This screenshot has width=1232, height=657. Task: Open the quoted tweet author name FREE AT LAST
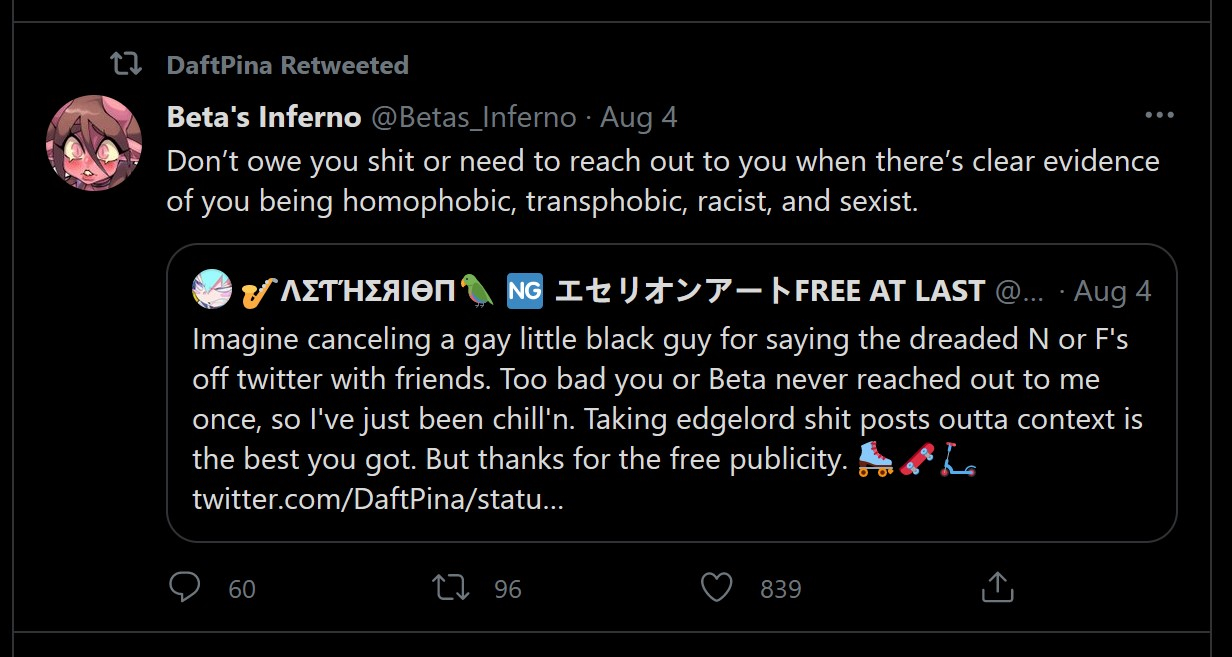[x=613, y=291]
